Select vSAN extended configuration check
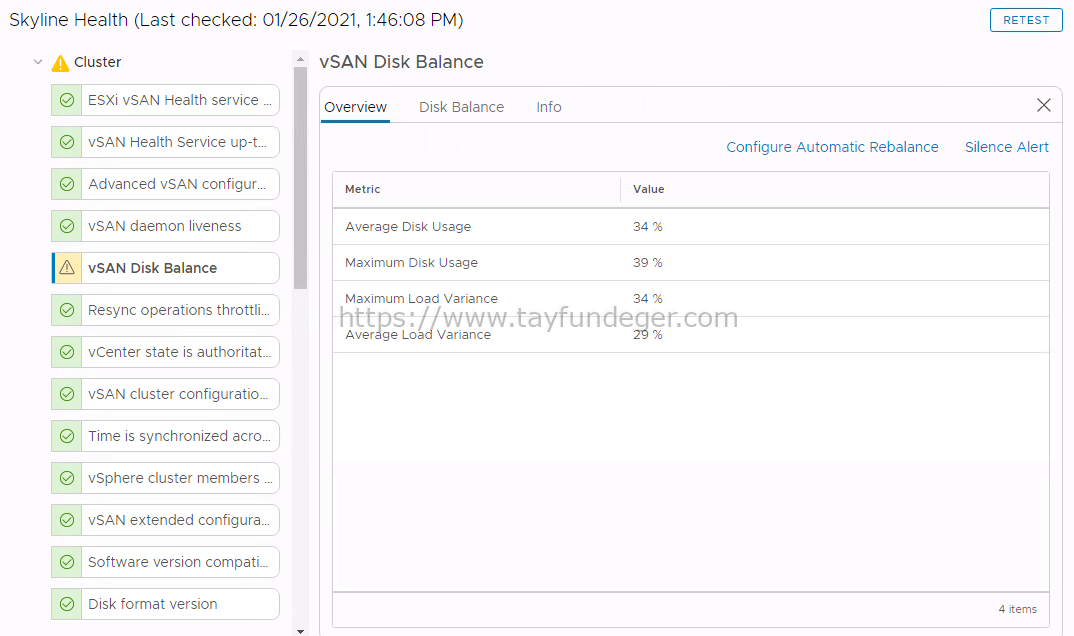The height and width of the screenshot is (636, 1074). [x=165, y=520]
